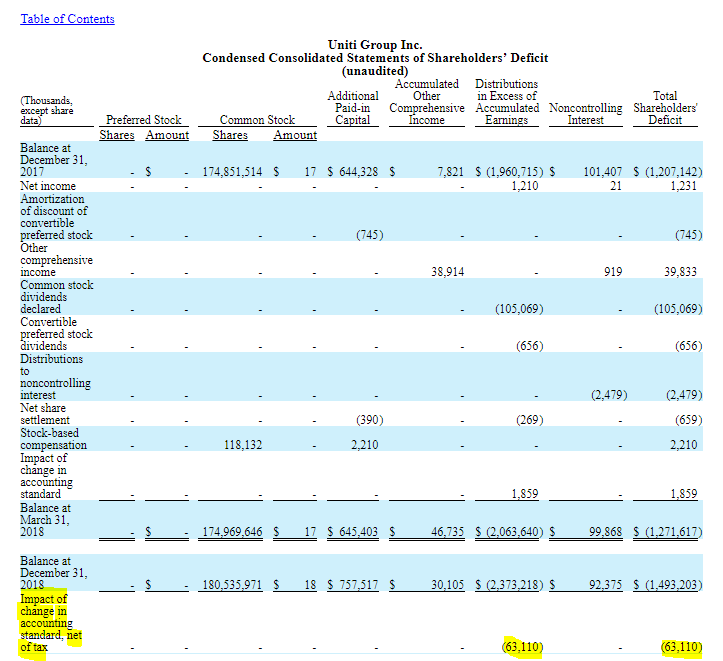This screenshot has width=723, height=661.
Task: Click the value 99,868
Action: 605,532
